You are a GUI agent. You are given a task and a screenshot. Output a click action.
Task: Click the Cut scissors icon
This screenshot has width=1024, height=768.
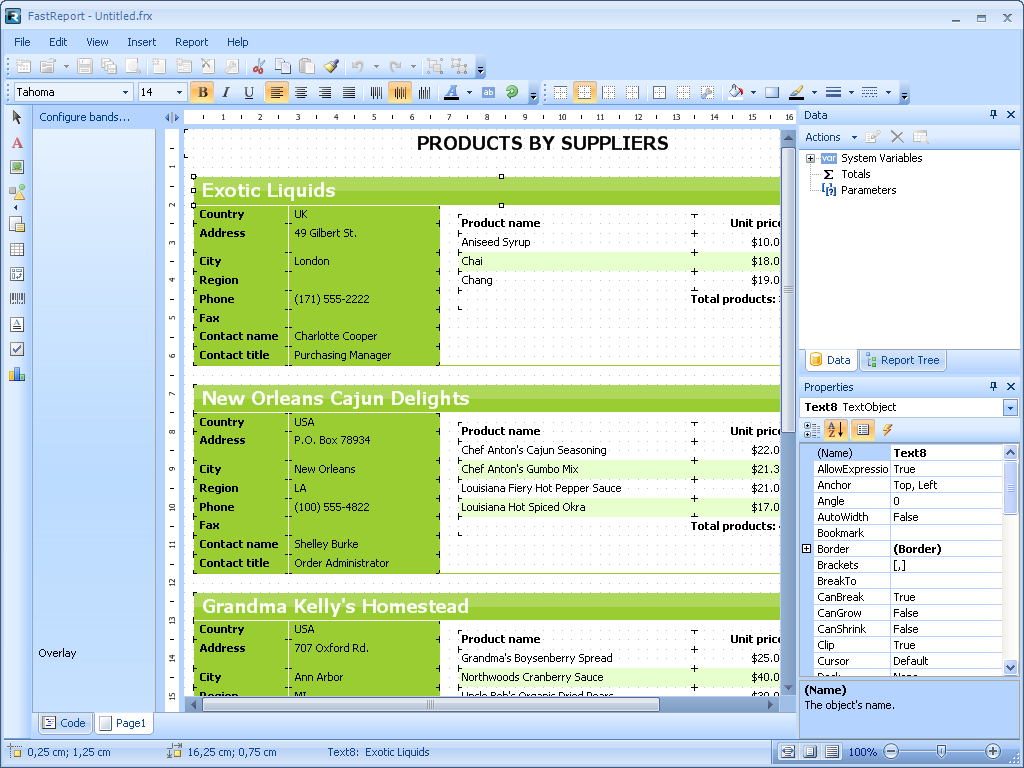click(258, 66)
